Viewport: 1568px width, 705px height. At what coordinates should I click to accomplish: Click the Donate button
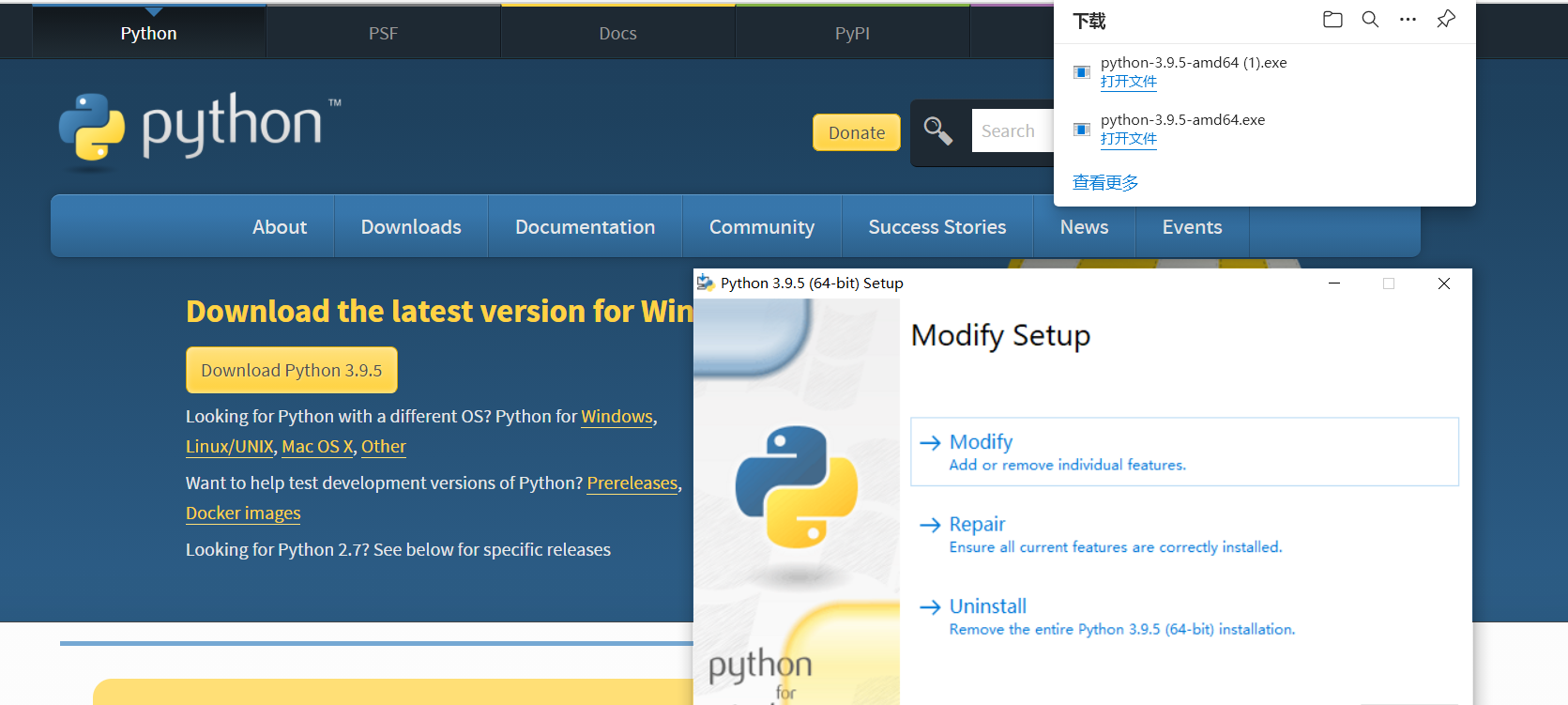(x=856, y=132)
